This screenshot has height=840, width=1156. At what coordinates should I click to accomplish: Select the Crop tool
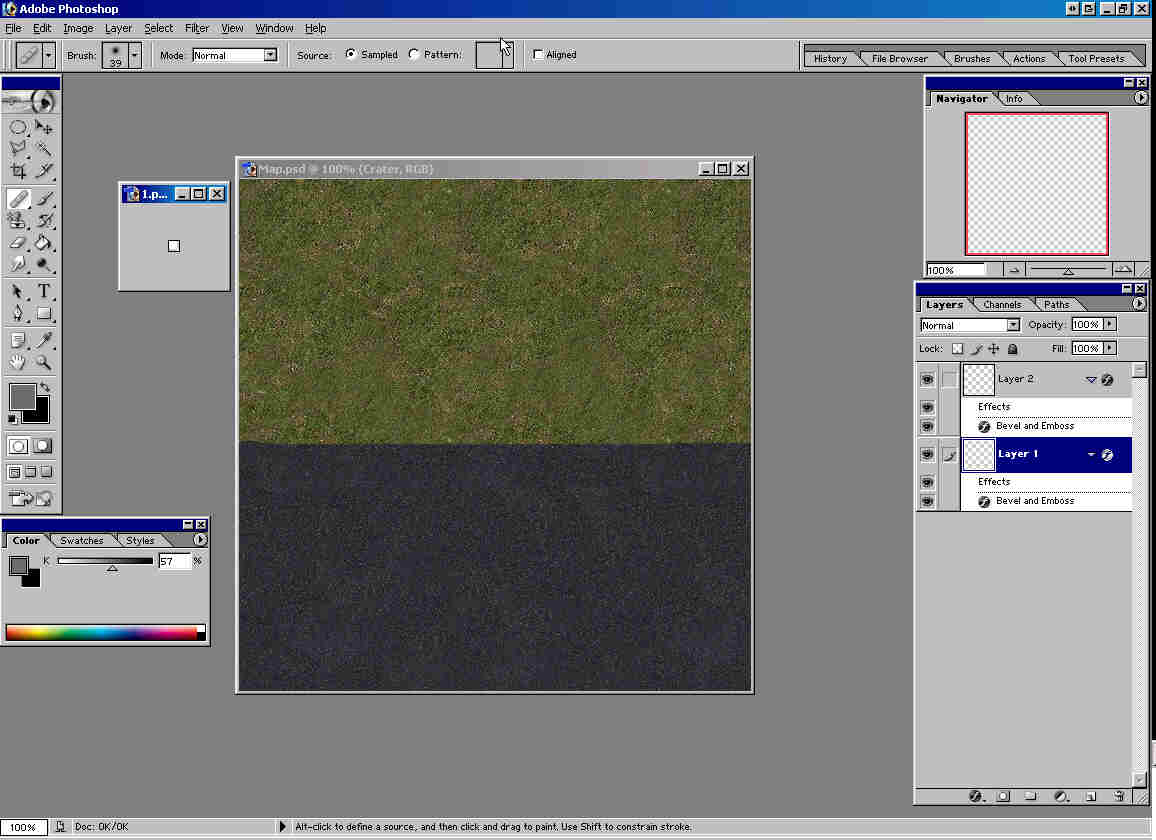18,171
